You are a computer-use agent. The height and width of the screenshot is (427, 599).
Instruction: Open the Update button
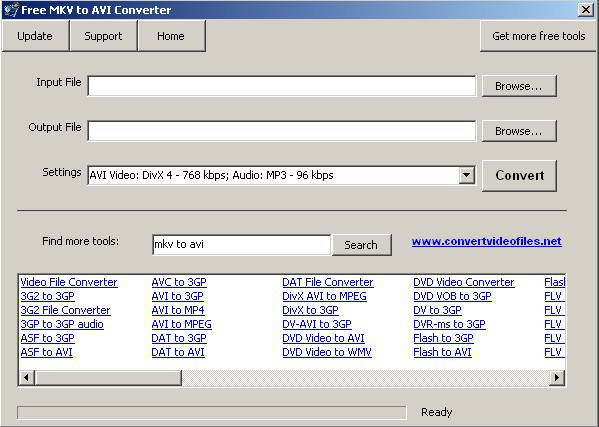(35, 36)
